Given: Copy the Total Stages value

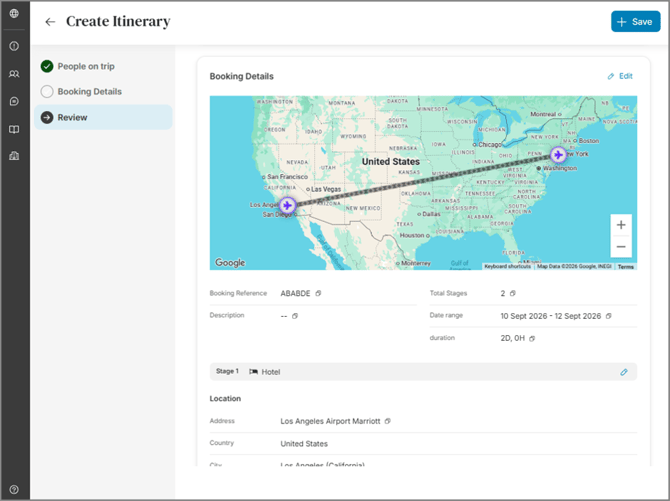Looking at the screenshot, I should point(513,293).
